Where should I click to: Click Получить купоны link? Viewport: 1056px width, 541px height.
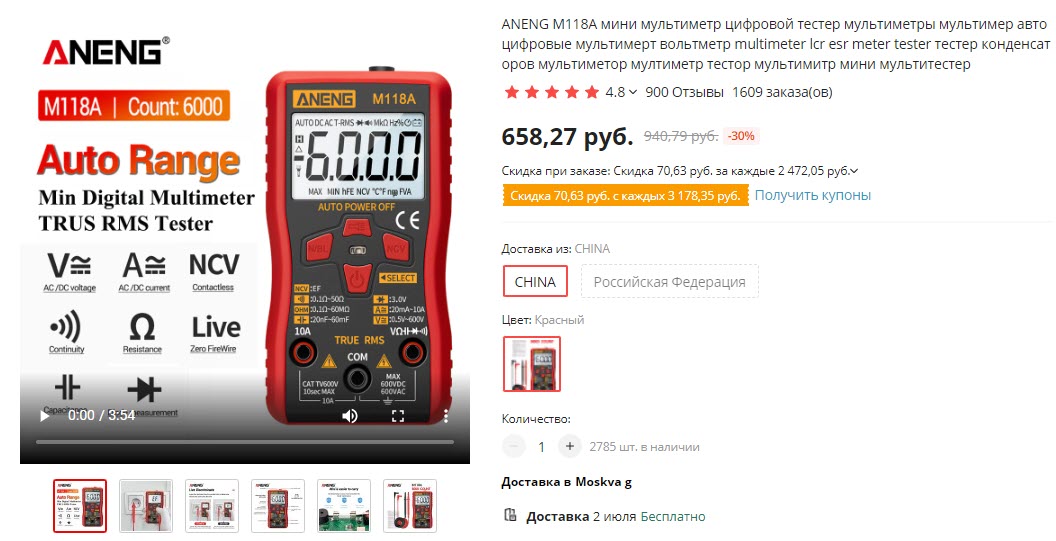(812, 195)
